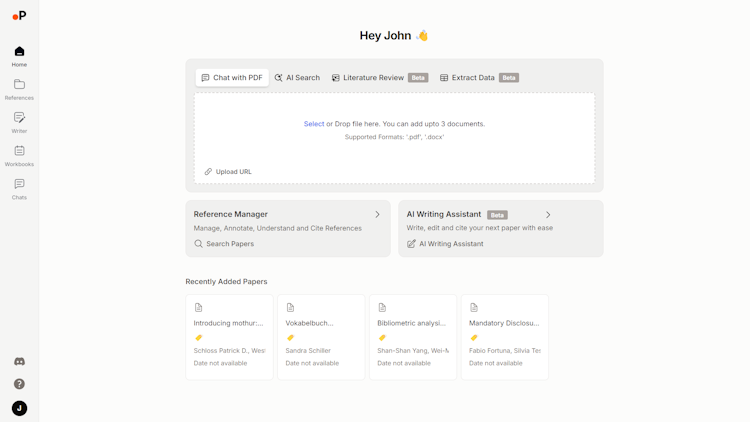Screen dimensions: 750x422
Task: Click the Upload URL button
Action: click(x=228, y=172)
